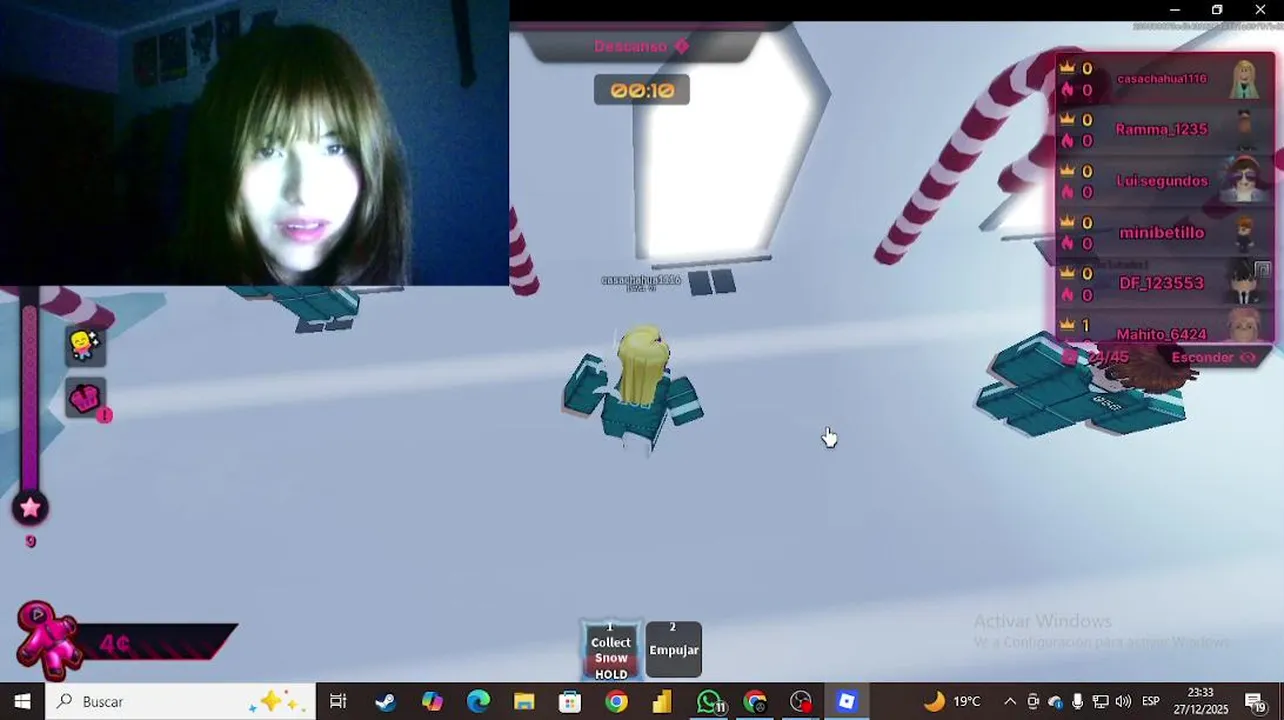Viewport: 1284px width, 720px height.
Task: Click casachahua1116 avatar thumbnail
Action: click(x=1245, y=79)
